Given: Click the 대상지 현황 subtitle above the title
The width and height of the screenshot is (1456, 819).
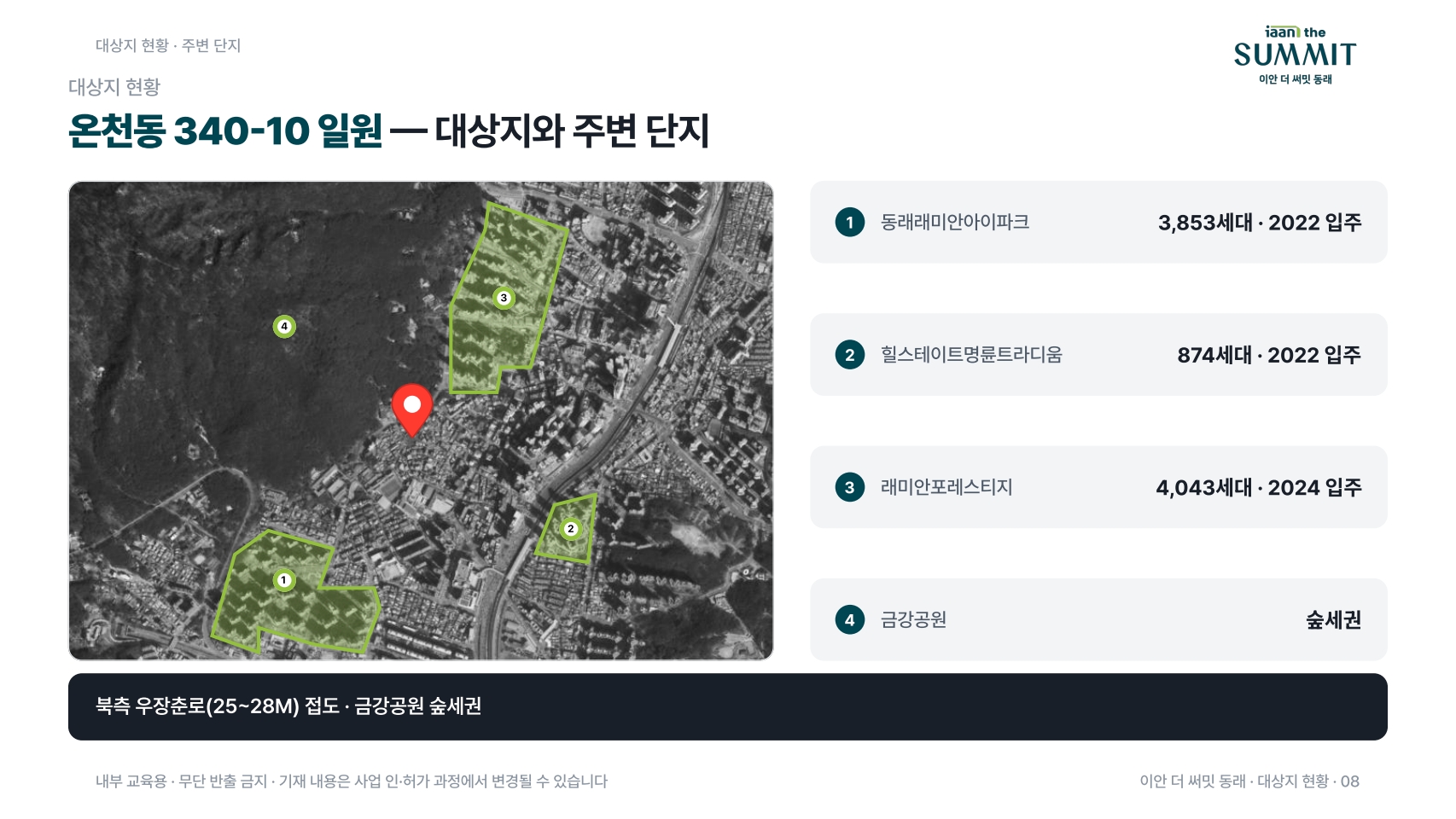Looking at the screenshot, I should pos(114,87).
